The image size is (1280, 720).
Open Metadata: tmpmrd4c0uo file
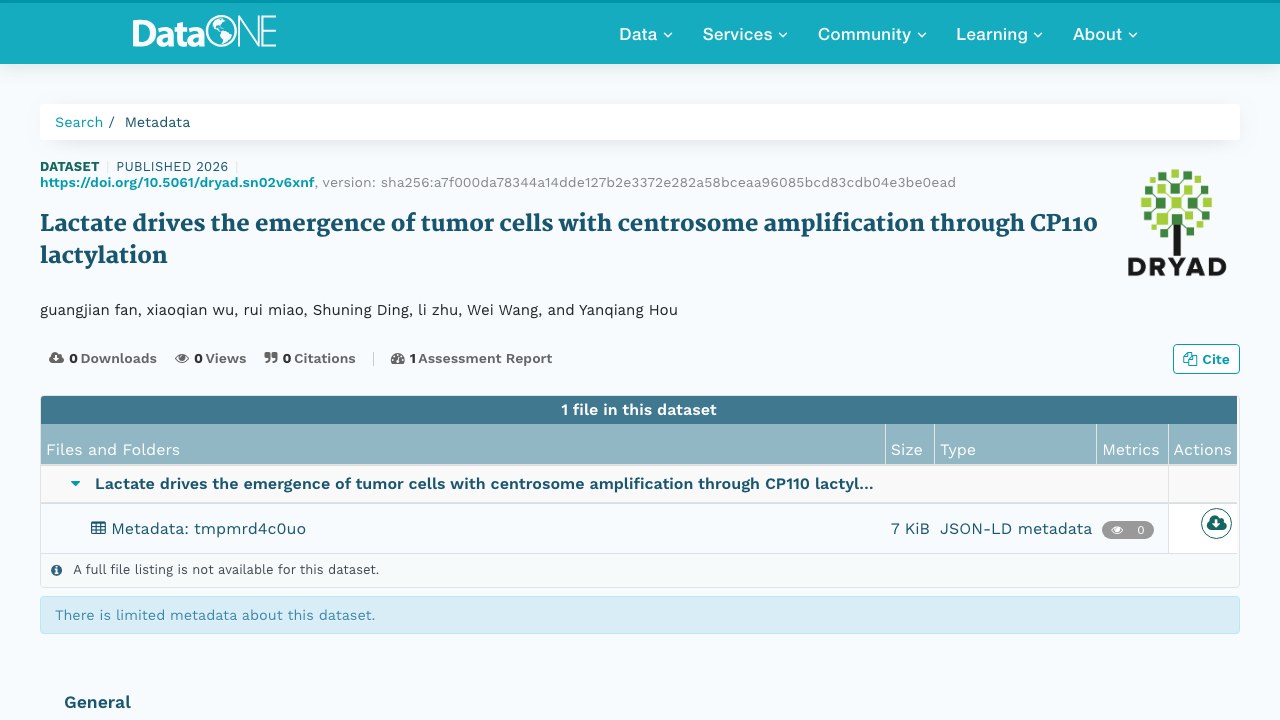coord(208,529)
